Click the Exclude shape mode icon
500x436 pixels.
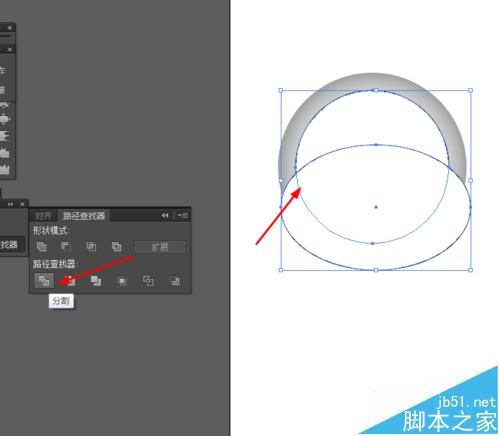tap(117, 247)
